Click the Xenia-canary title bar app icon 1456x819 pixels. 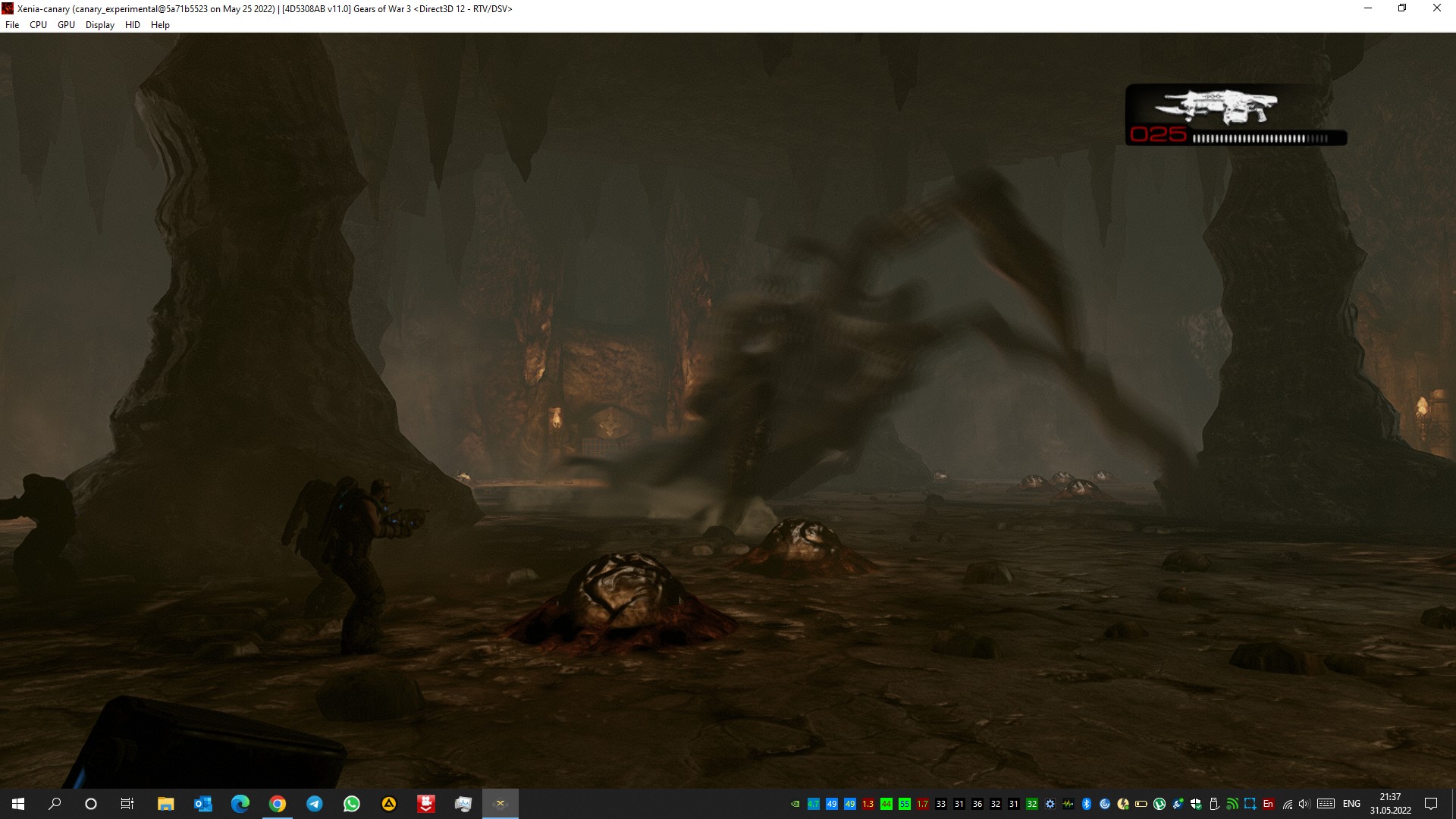pos(8,8)
